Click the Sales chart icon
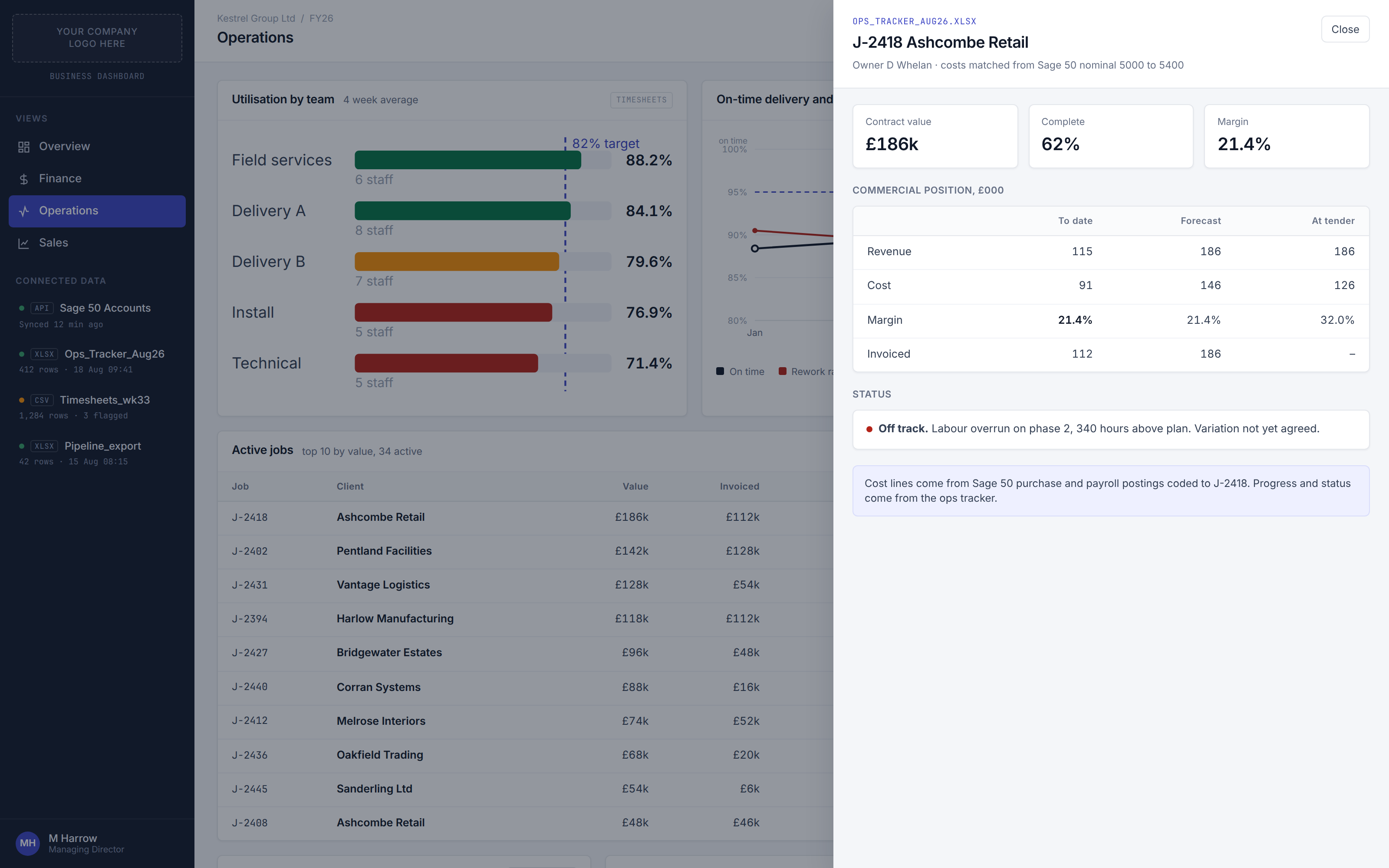Image resolution: width=1389 pixels, height=868 pixels. pos(23,243)
